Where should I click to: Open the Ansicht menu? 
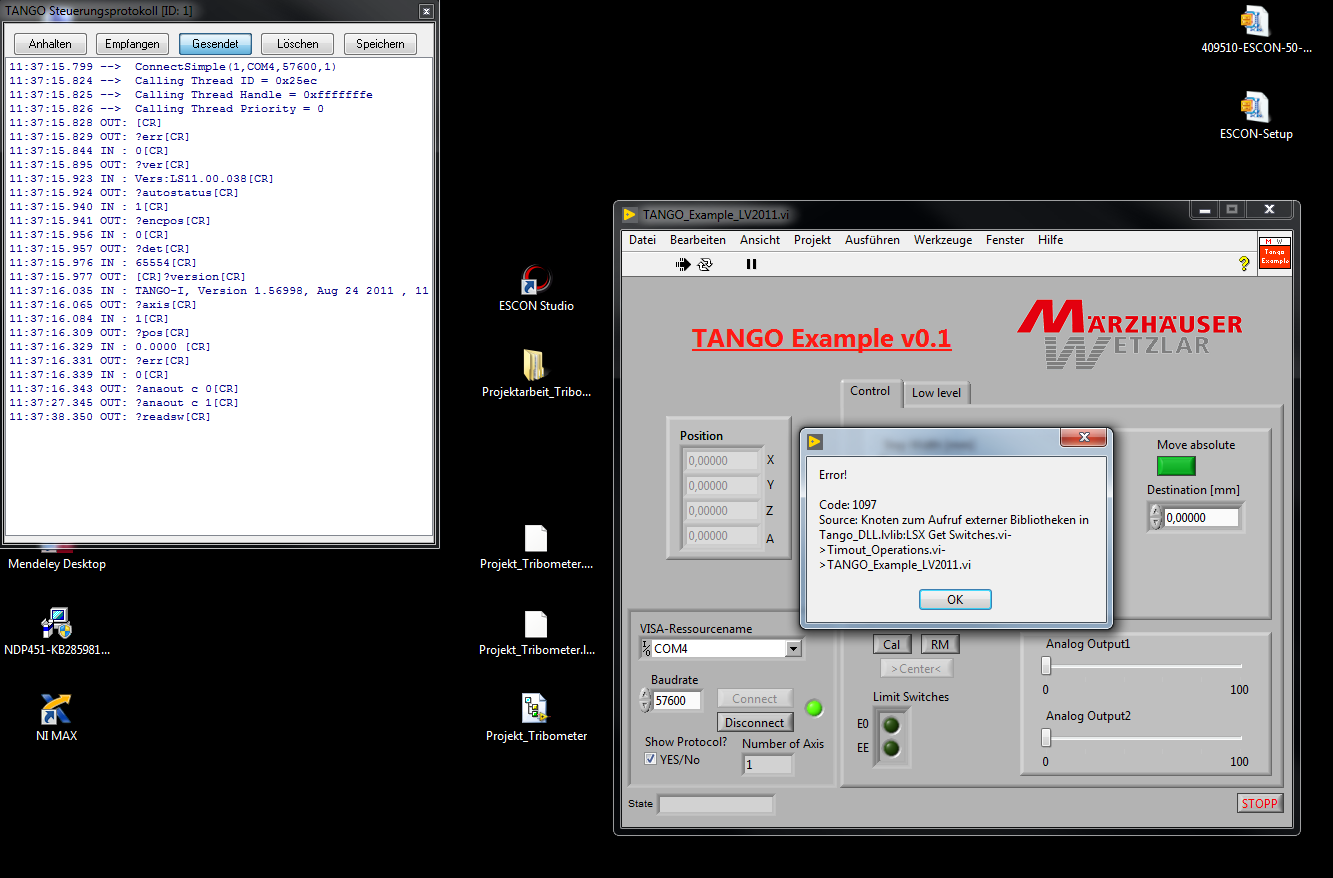point(760,240)
